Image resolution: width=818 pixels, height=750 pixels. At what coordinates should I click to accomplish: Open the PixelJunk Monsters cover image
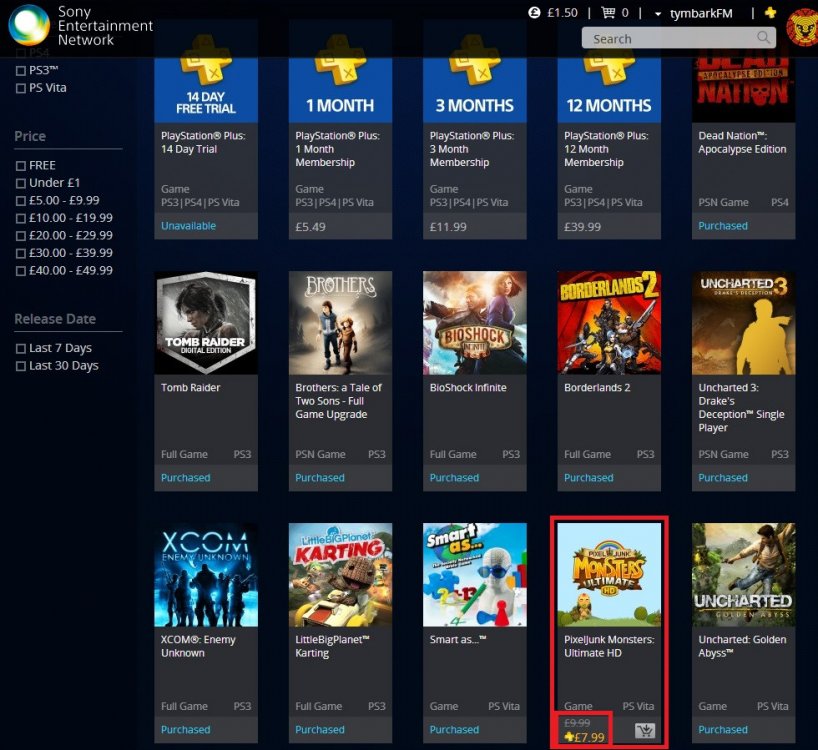tap(609, 575)
